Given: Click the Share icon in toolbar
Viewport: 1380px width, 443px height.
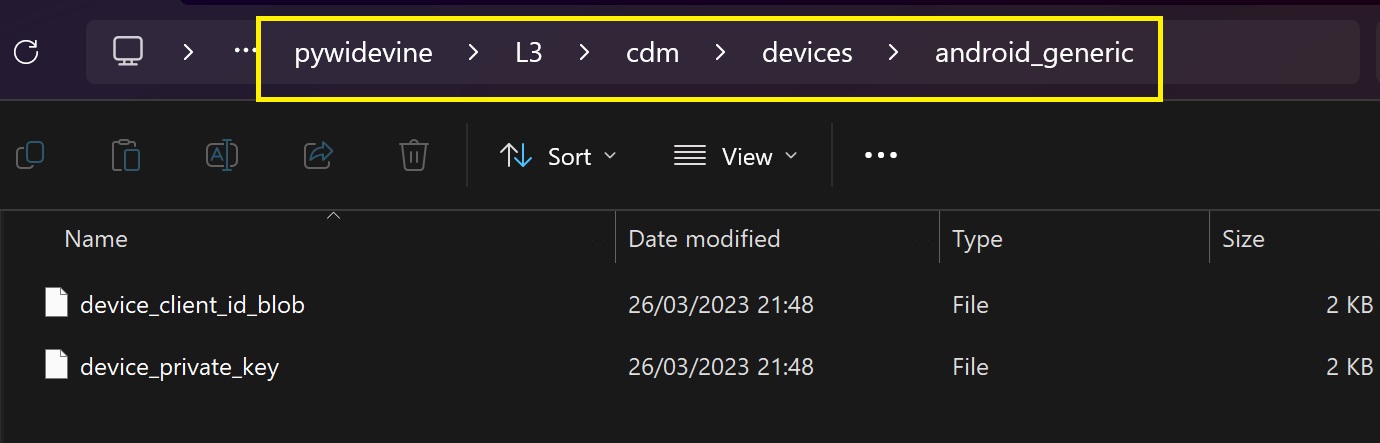Looking at the screenshot, I should pyautogui.click(x=318, y=155).
